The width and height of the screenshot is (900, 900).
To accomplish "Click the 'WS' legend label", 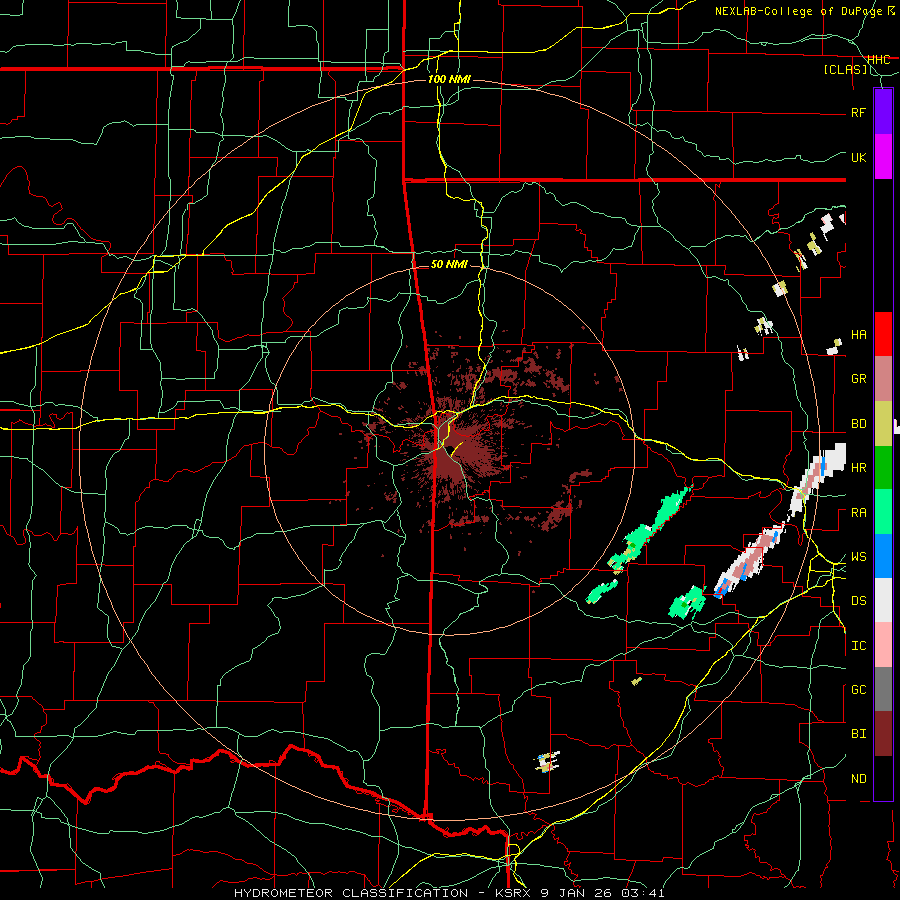I will pos(858,557).
